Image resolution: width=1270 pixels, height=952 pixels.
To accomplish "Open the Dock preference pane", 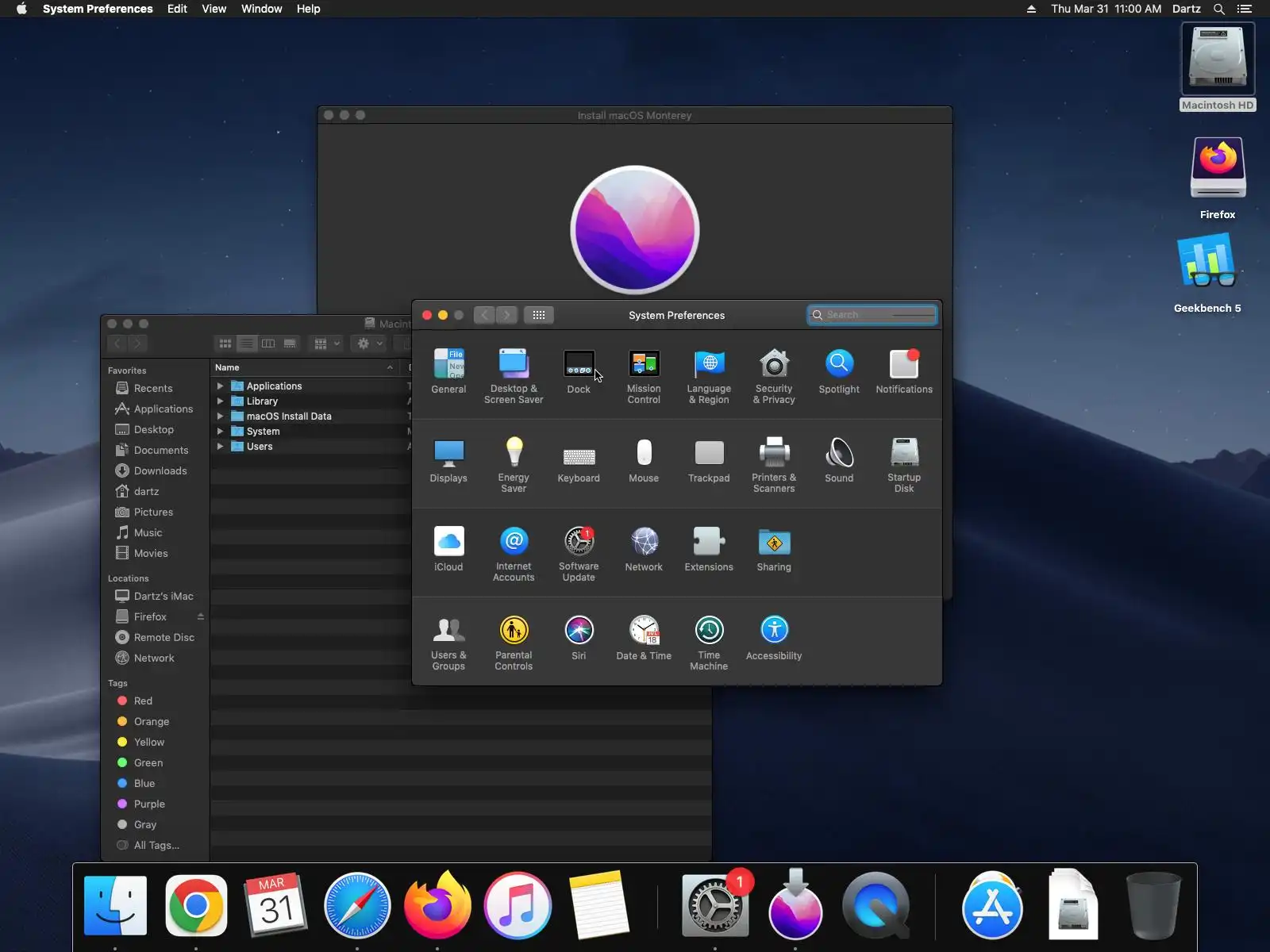I will pos(579,371).
